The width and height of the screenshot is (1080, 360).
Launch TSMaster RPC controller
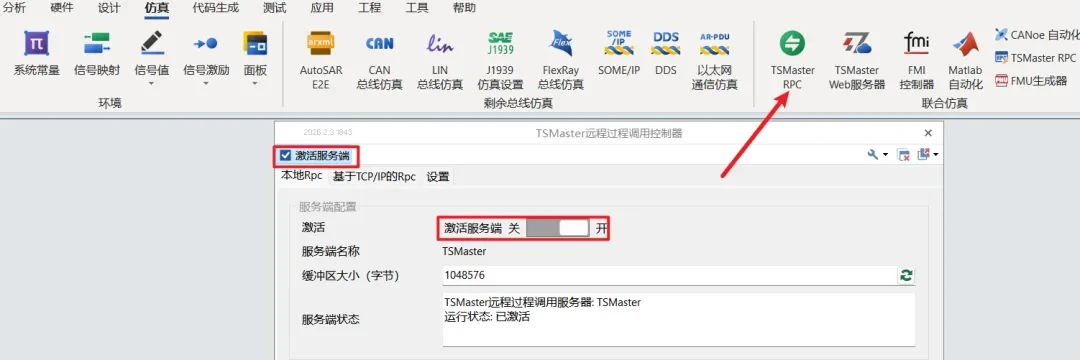click(792, 61)
